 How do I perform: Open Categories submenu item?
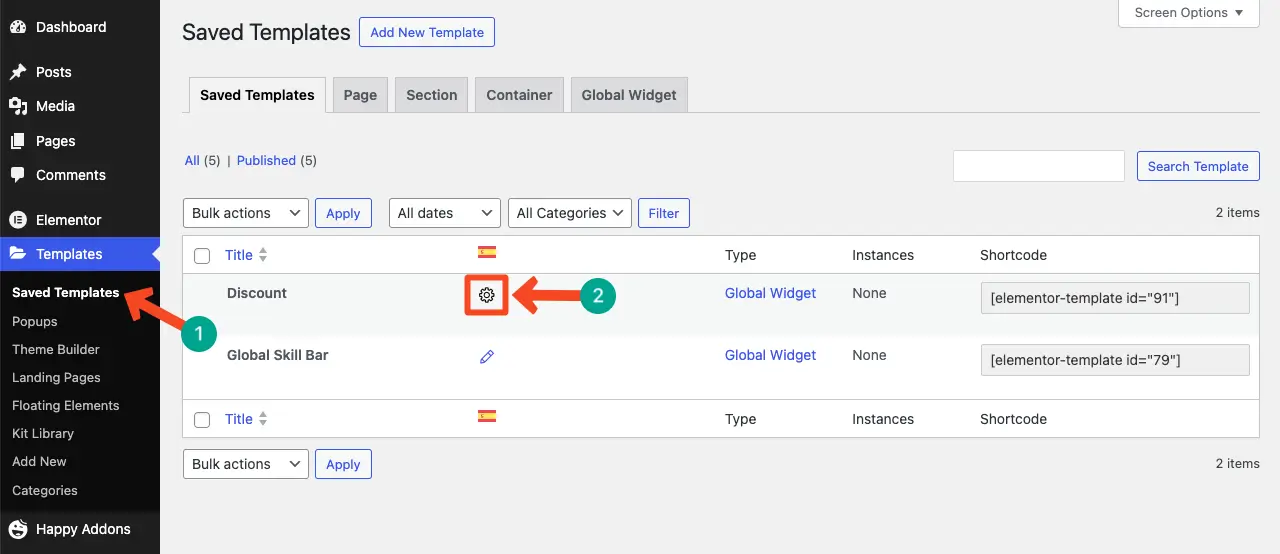click(45, 491)
